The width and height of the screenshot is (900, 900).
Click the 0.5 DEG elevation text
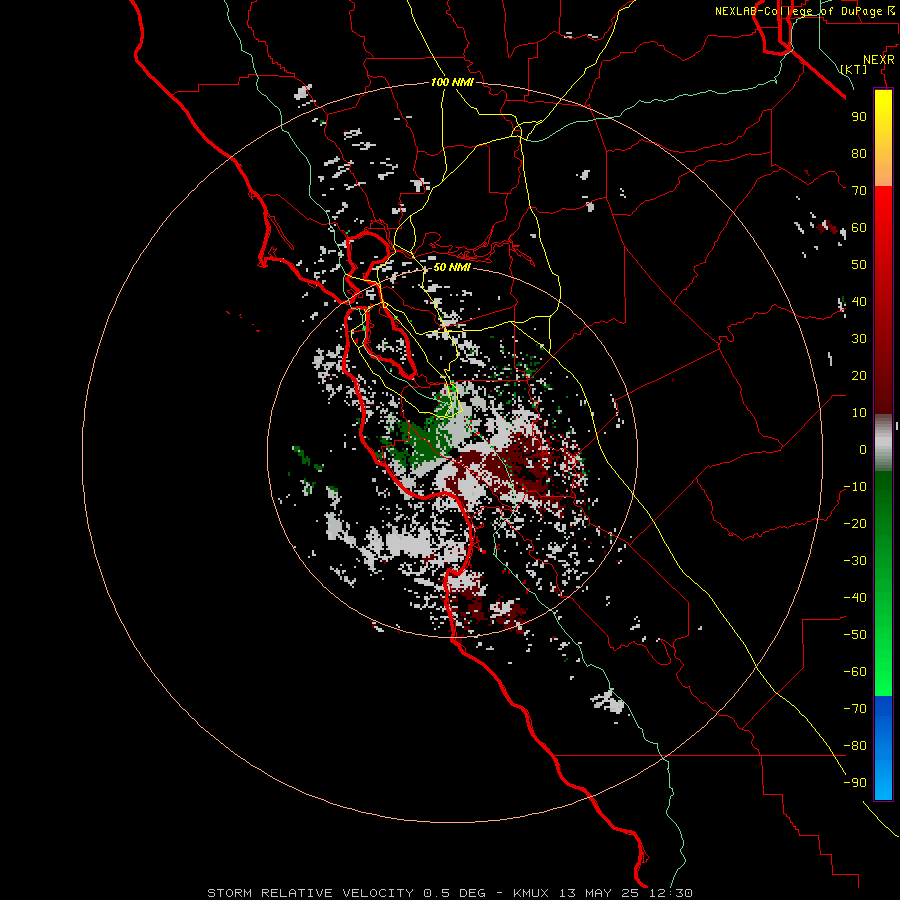pyautogui.click(x=455, y=893)
